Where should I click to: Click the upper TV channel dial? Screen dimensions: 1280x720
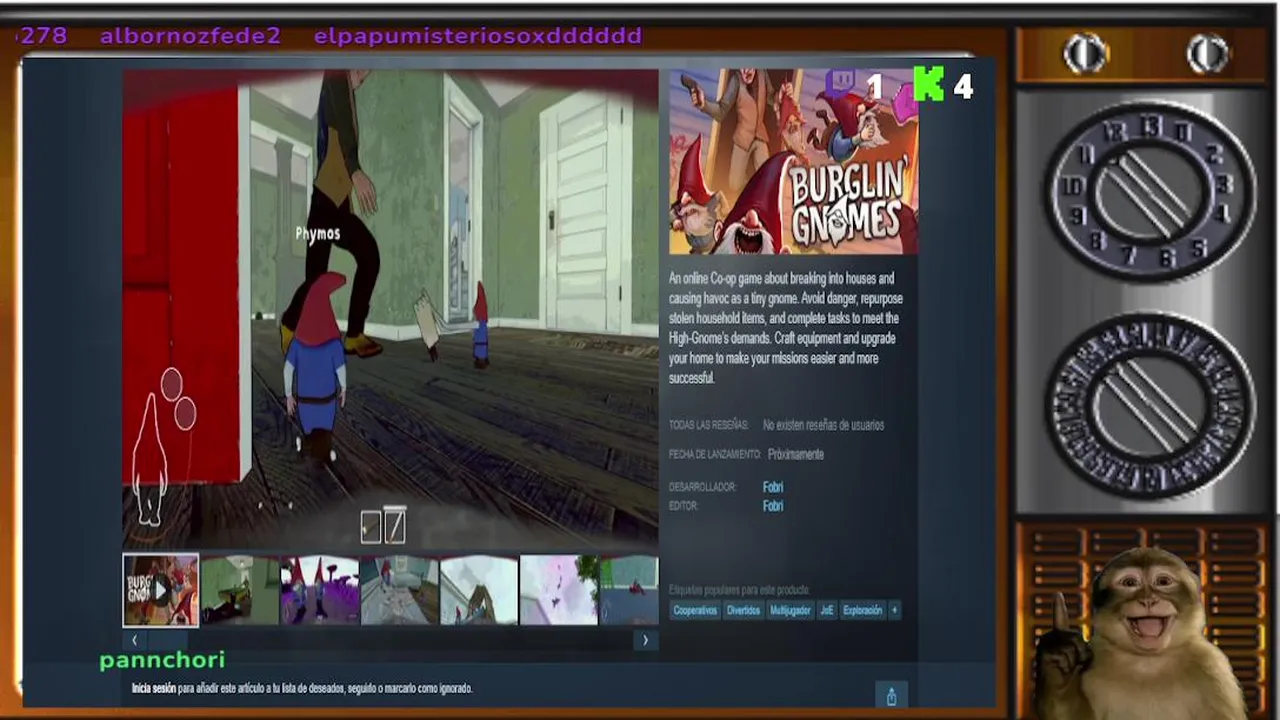click(1149, 192)
